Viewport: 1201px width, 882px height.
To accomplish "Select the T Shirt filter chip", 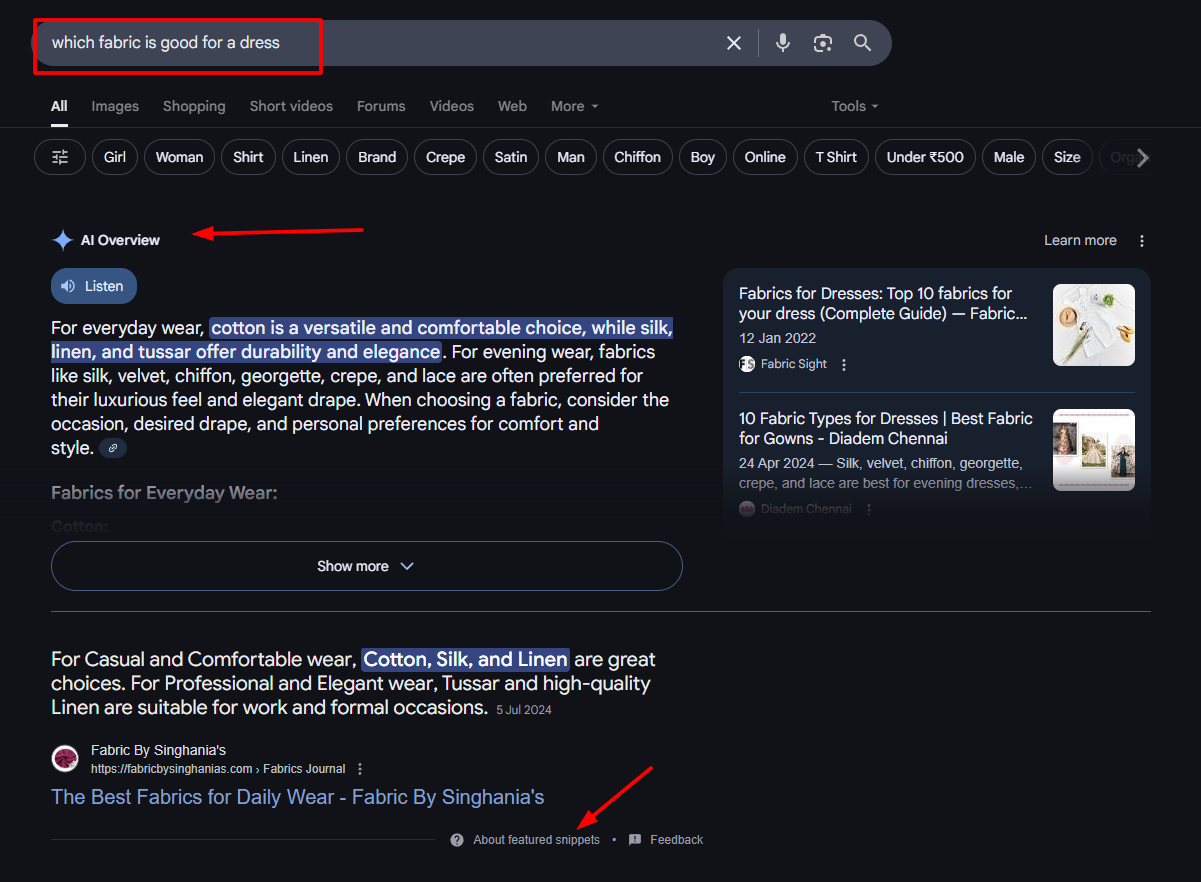I will (x=836, y=157).
